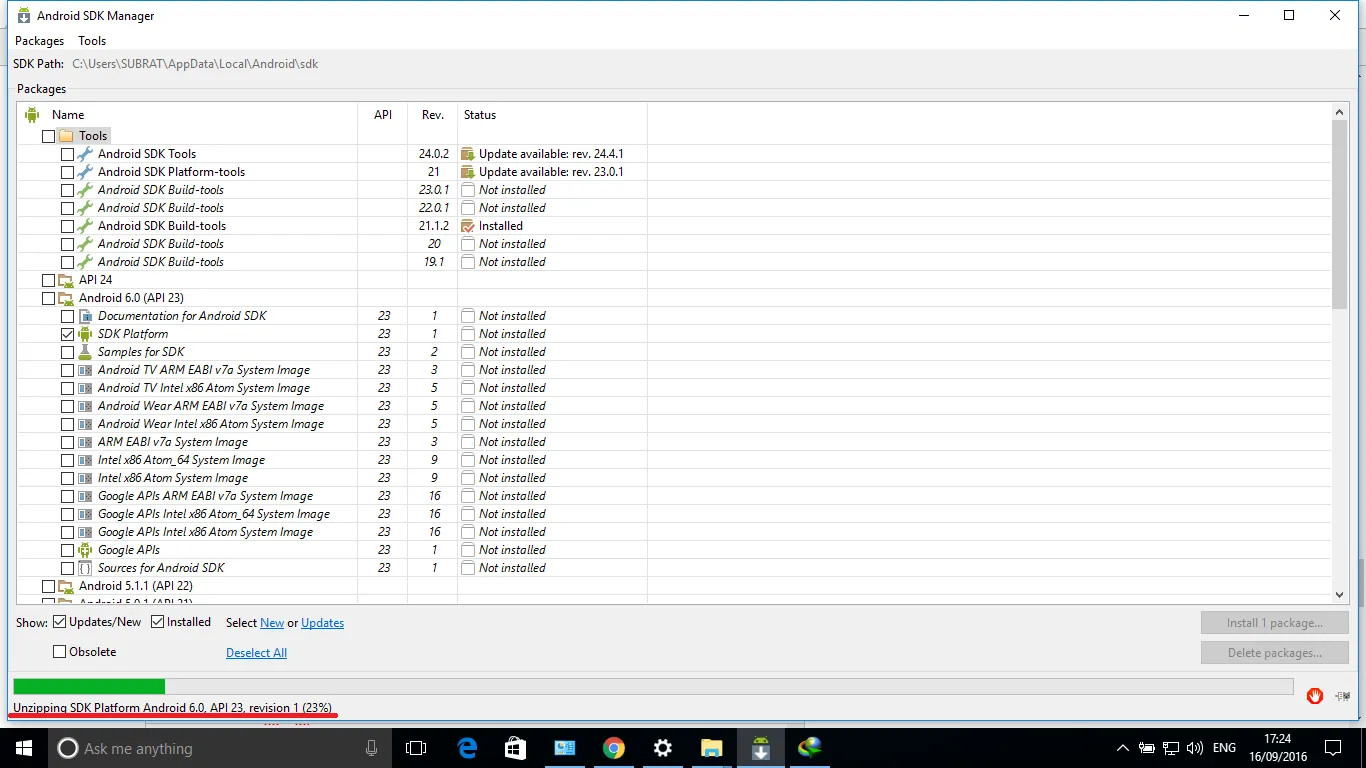Open Task View on the taskbar
Viewport: 1366px width, 768px height.
416,748
